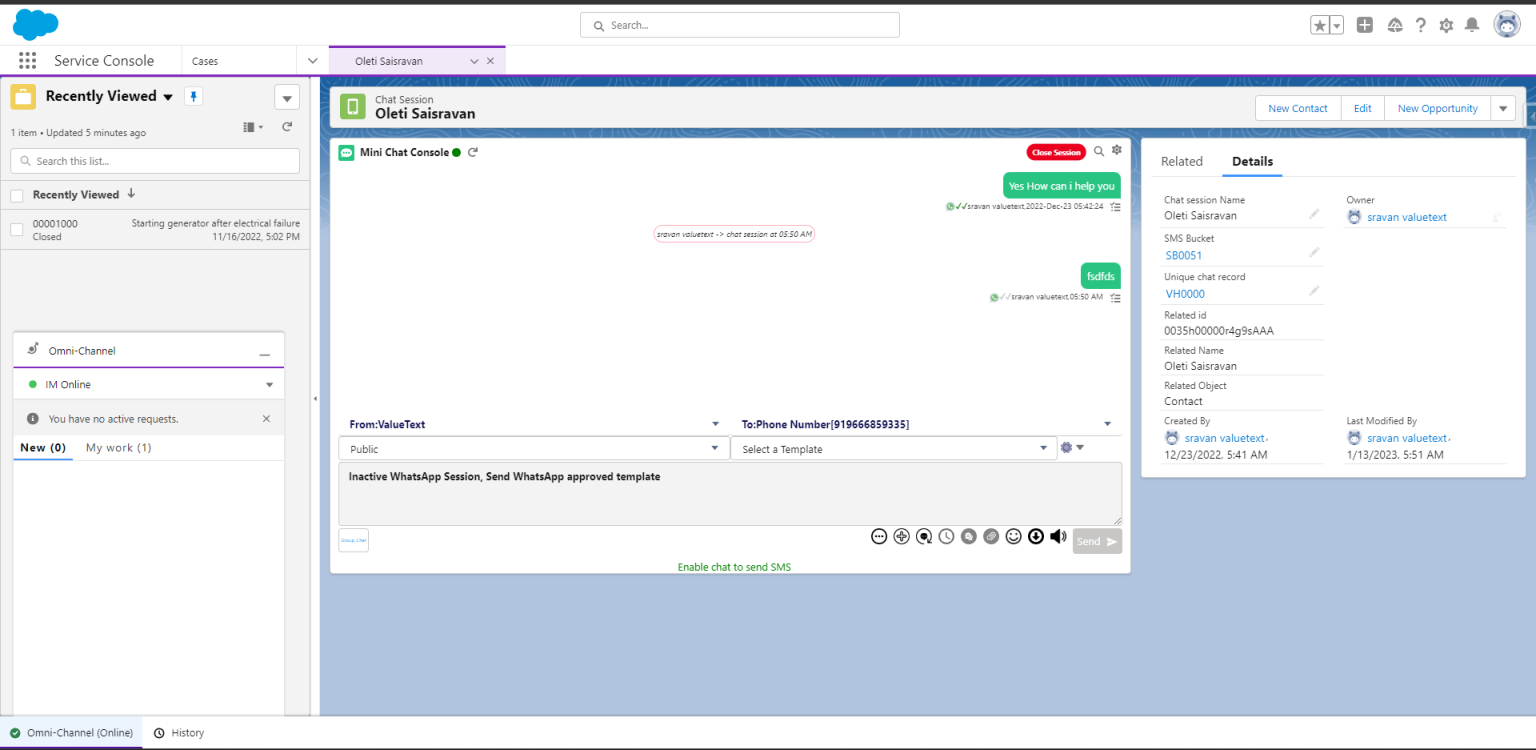Select the clock scheduling icon in composer toolbar
The image size is (1536, 750).
946,536
